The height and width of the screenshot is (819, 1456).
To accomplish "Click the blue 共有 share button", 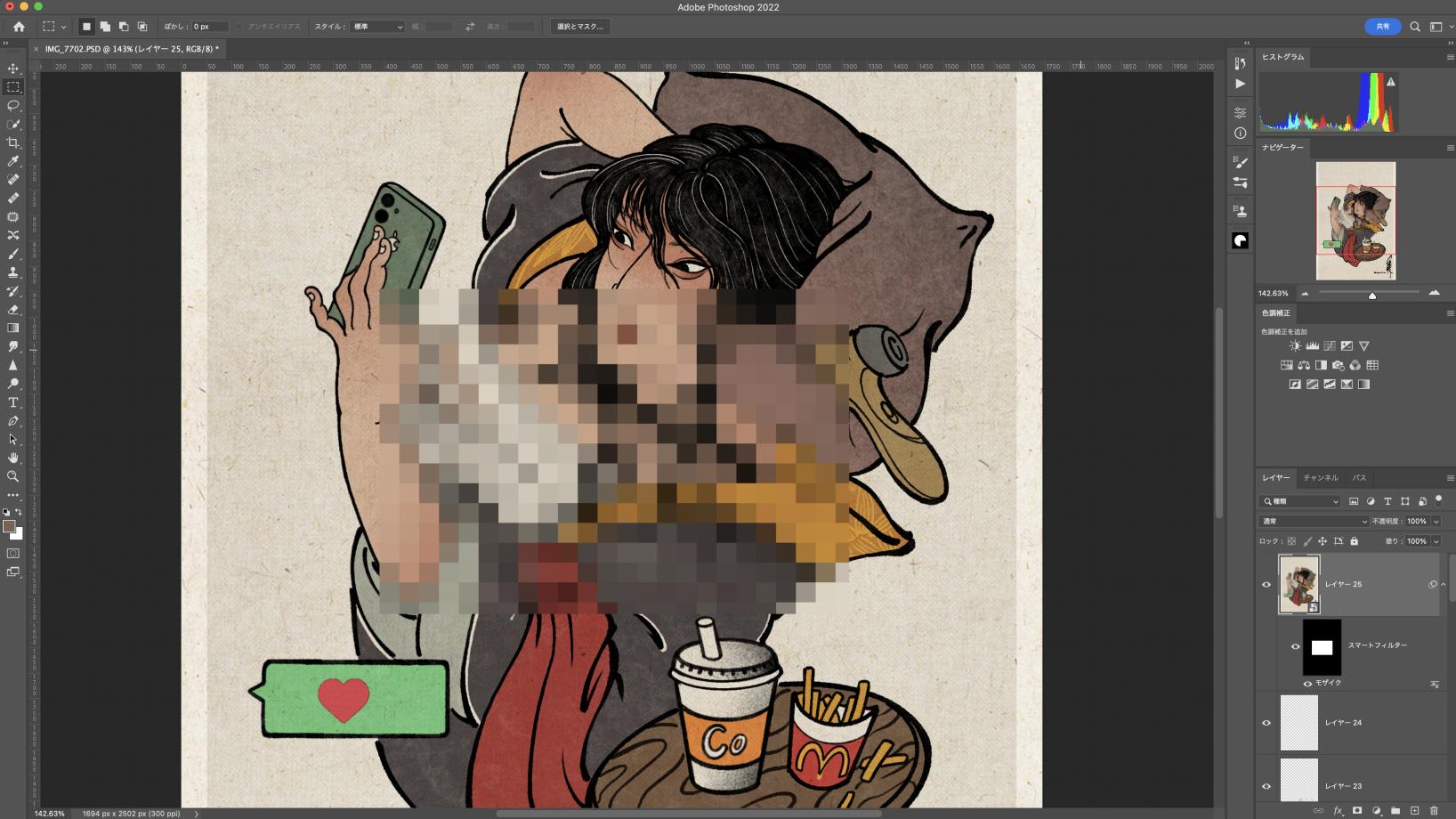I will tap(1382, 27).
